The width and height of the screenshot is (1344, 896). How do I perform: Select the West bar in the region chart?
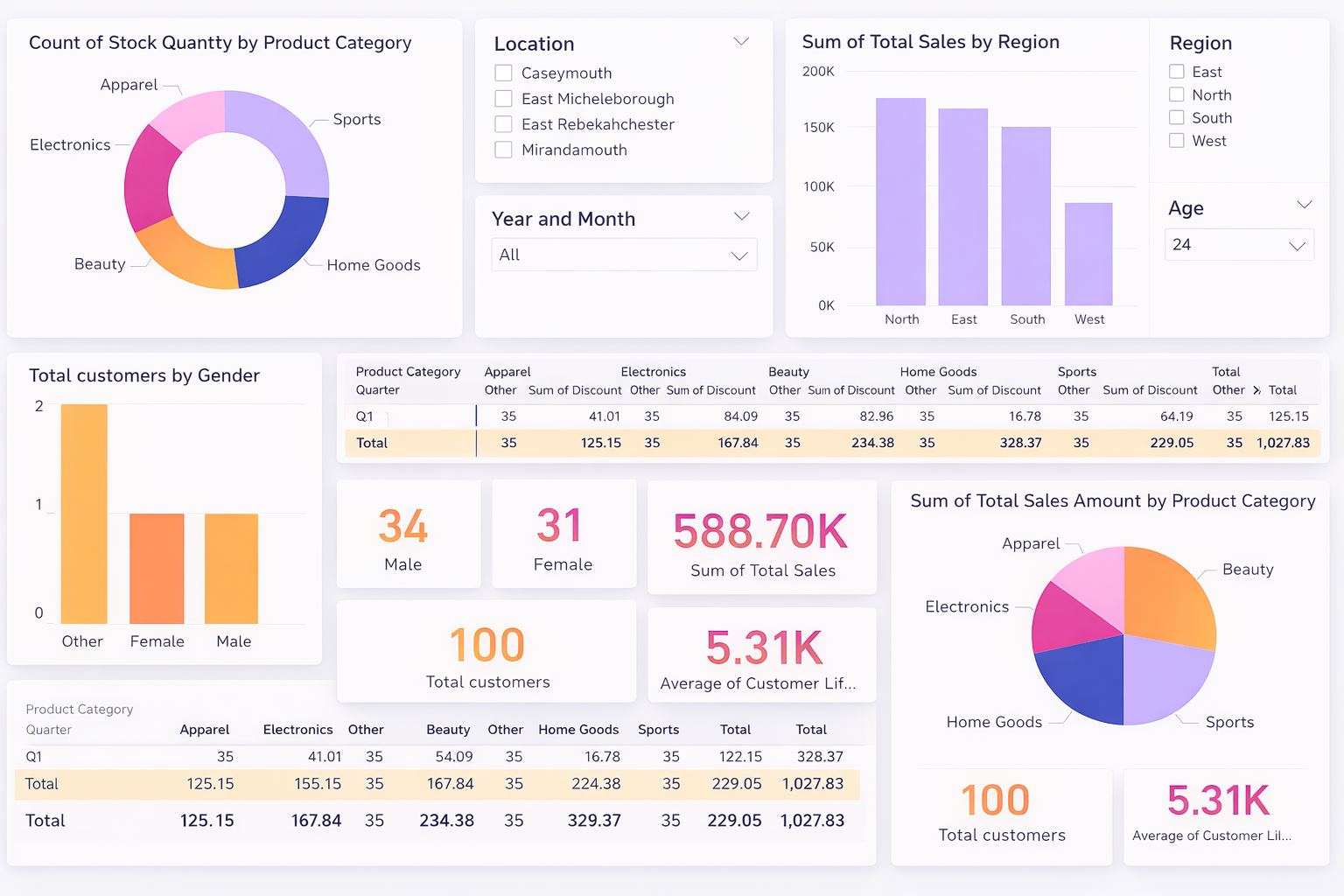(1088, 254)
